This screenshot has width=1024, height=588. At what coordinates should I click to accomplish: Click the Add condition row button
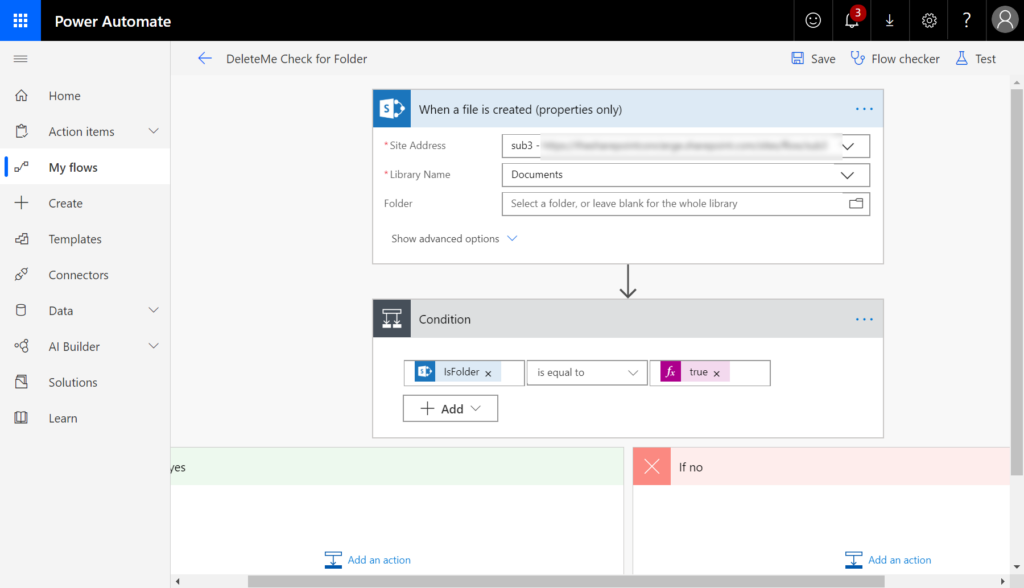point(450,408)
